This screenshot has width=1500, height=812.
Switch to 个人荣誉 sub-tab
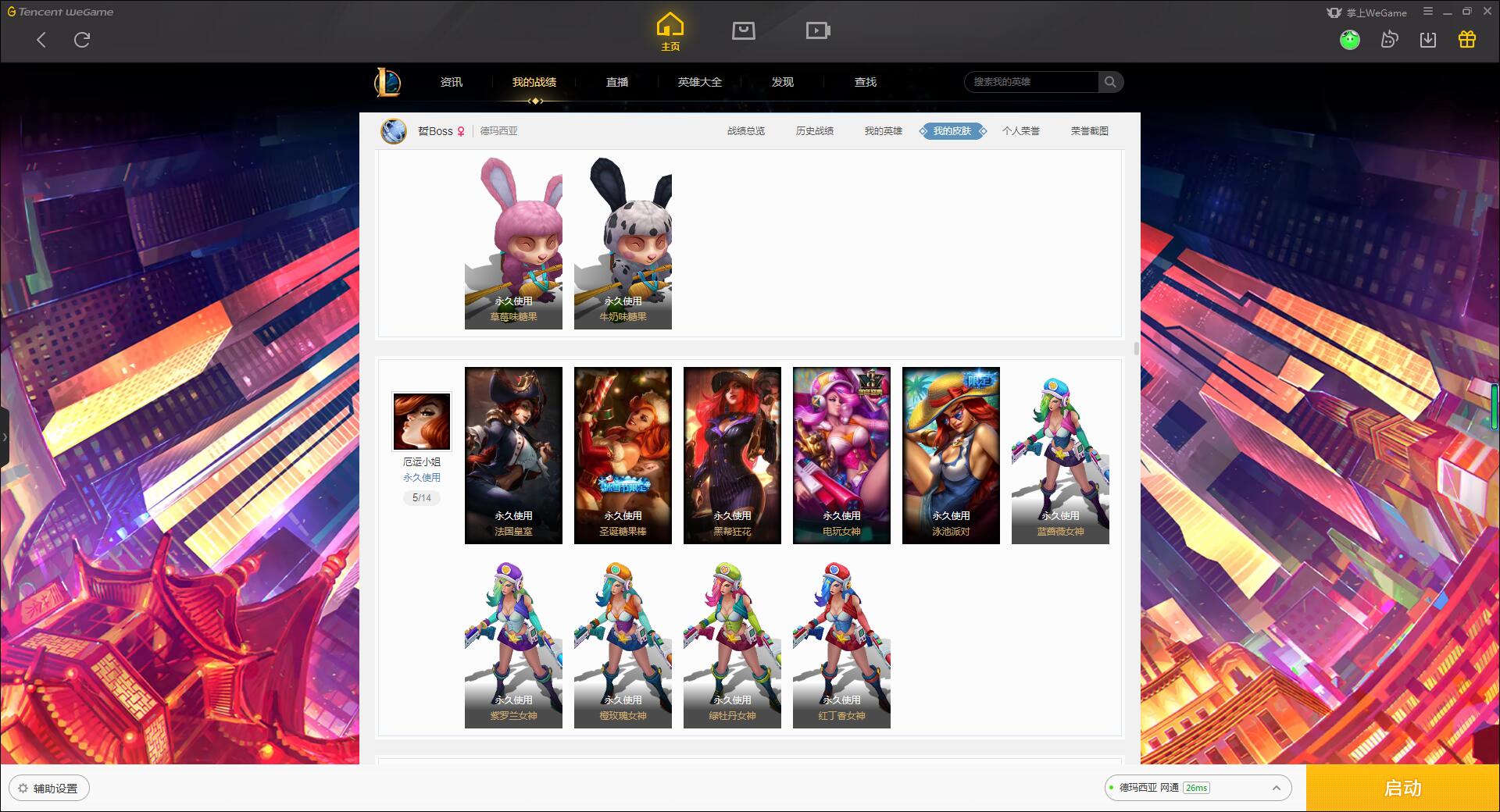pyautogui.click(x=1021, y=131)
